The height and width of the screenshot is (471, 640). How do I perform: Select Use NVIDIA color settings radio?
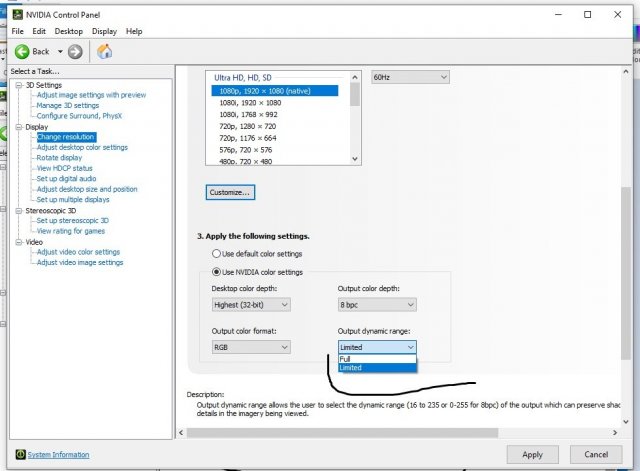click(x=216, y=272)
